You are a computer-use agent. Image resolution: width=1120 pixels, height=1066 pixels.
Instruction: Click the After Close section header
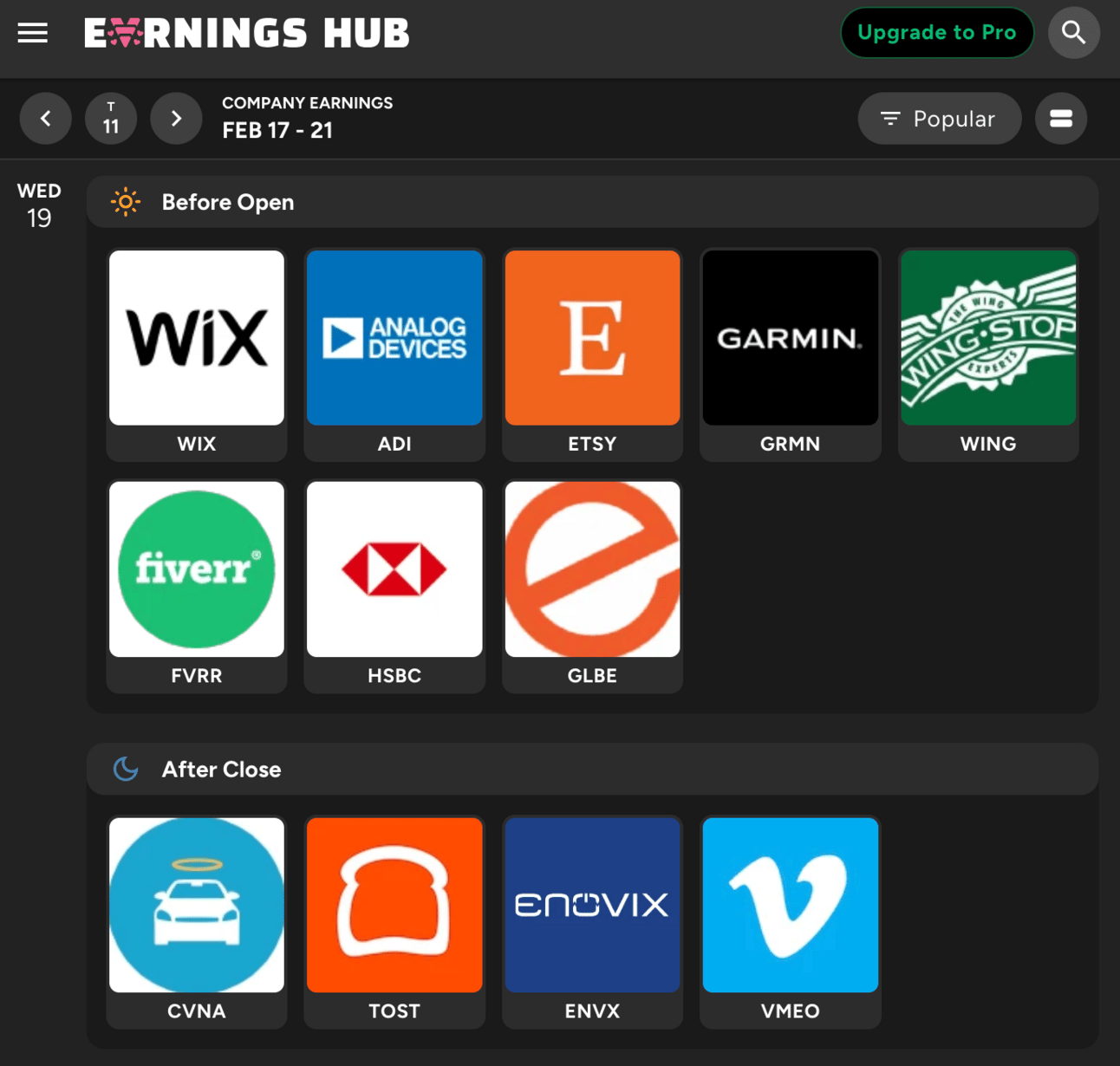tap(593, 769)
